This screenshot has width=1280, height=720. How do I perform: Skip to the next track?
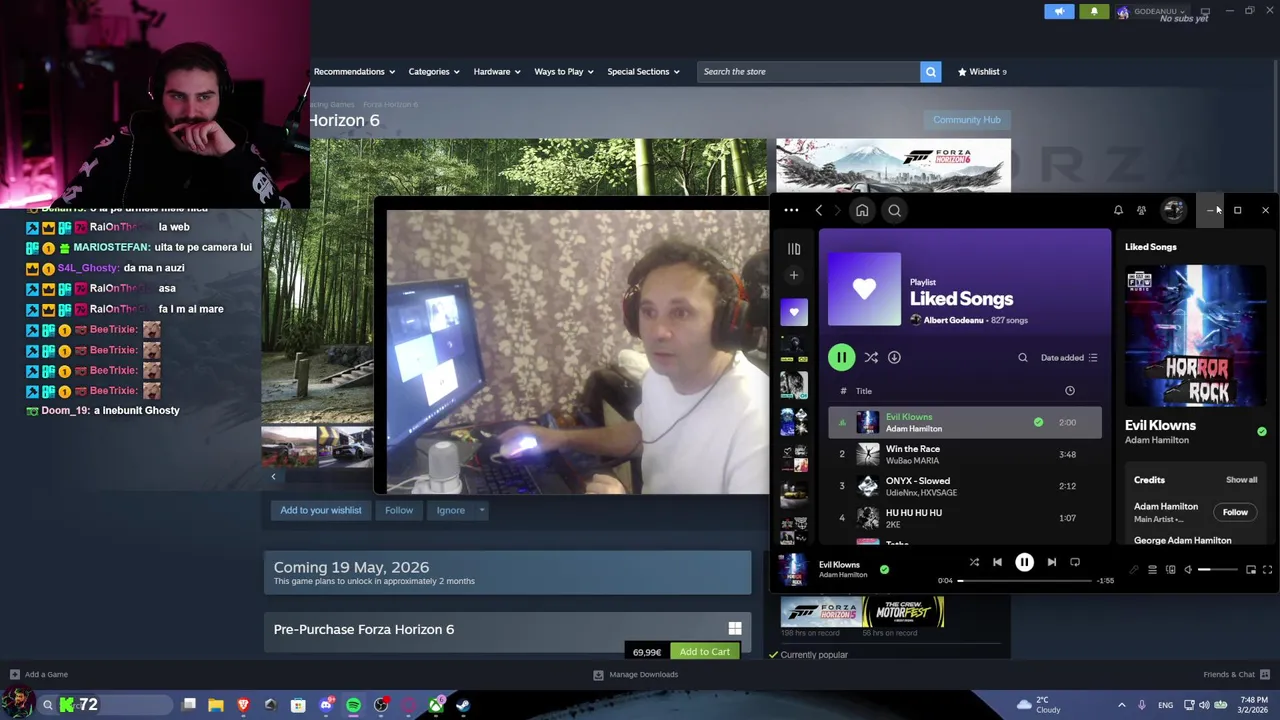pyautogui.click(x=1051, y=562)
